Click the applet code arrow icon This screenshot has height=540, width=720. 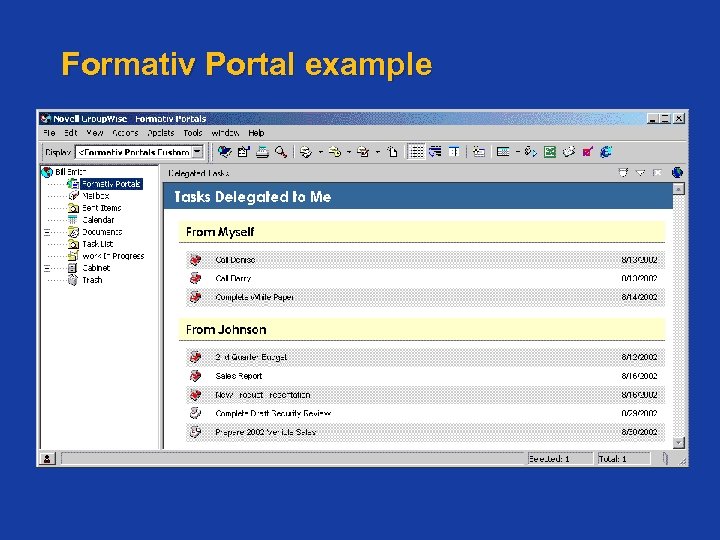point(530,152)
